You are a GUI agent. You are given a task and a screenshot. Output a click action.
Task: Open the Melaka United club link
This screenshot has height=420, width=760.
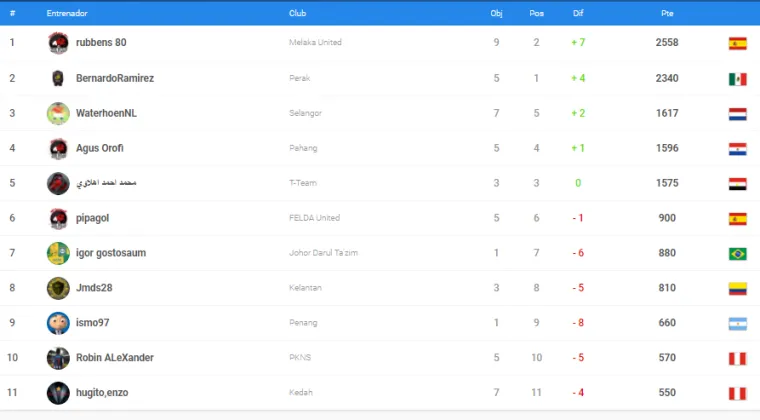coord(315,43)
